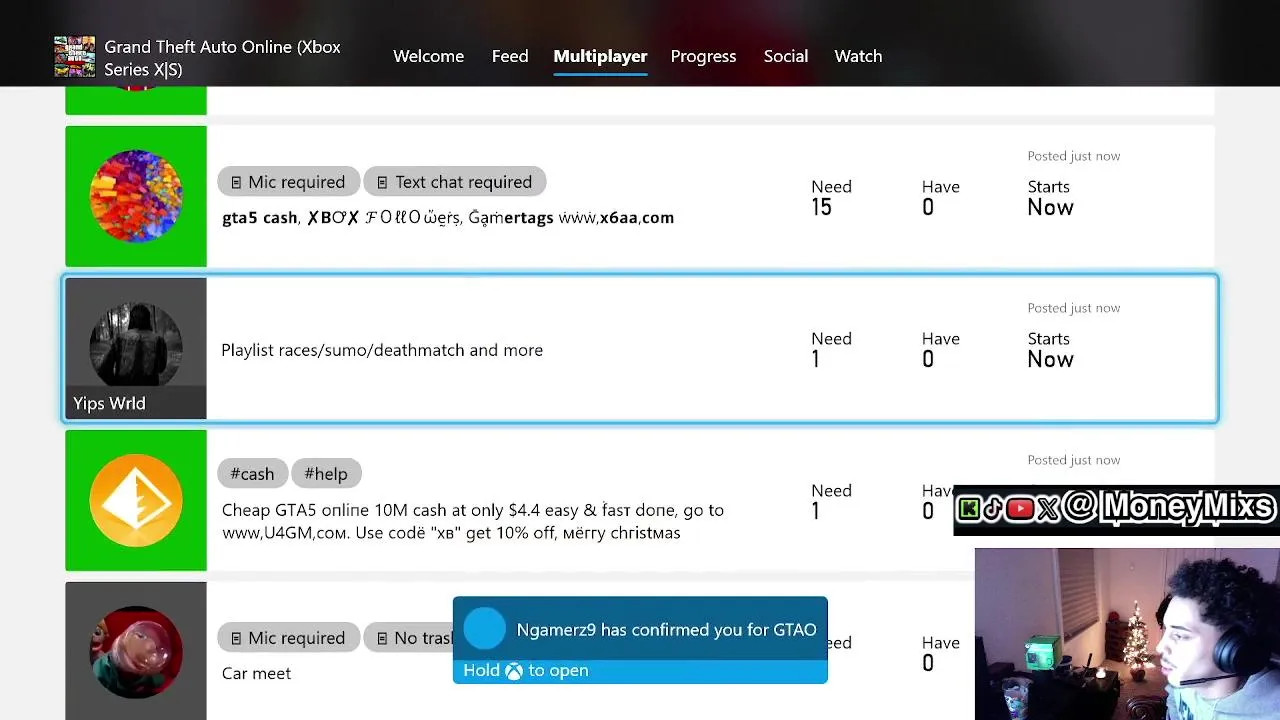Click the blue avatar circle in the notification
The image size is (1280, 720).
click(x=485, y=629)
